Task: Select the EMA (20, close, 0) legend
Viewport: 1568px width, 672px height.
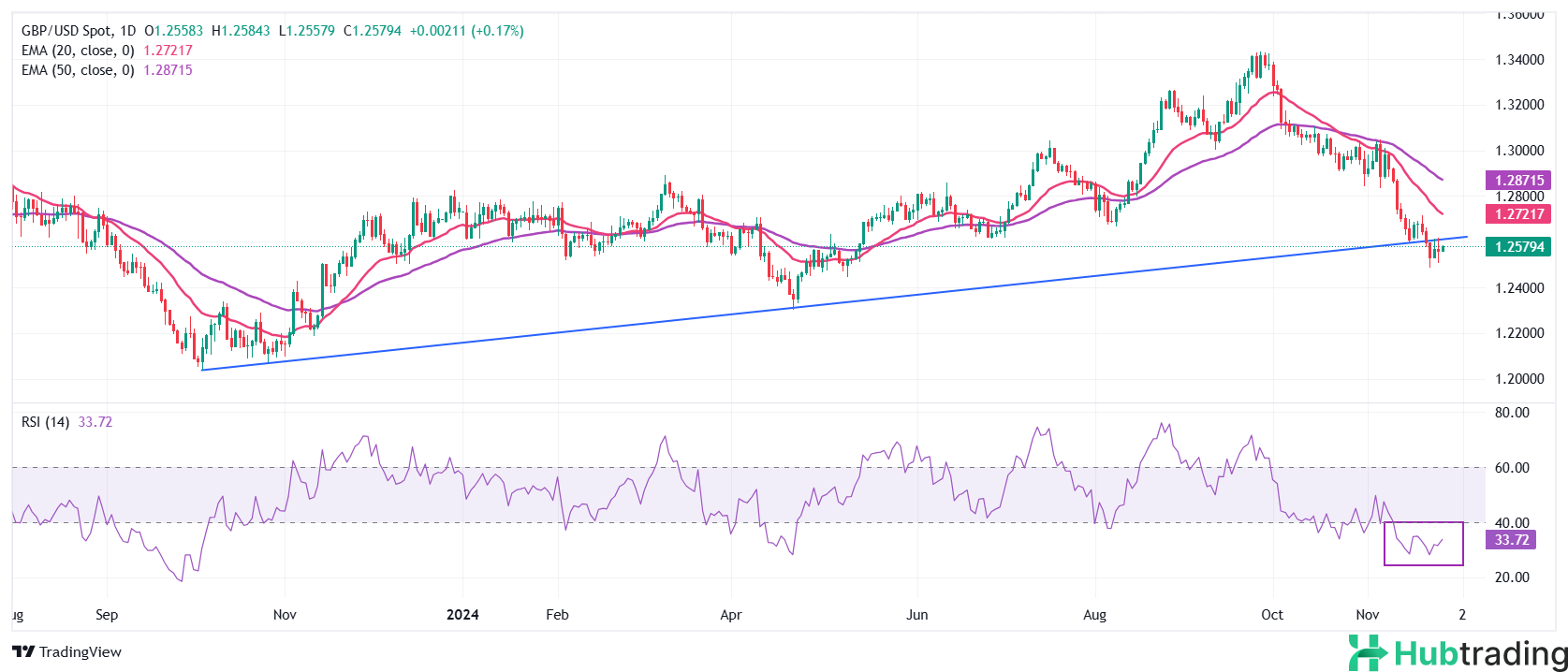Action: [x=78, y=51]
